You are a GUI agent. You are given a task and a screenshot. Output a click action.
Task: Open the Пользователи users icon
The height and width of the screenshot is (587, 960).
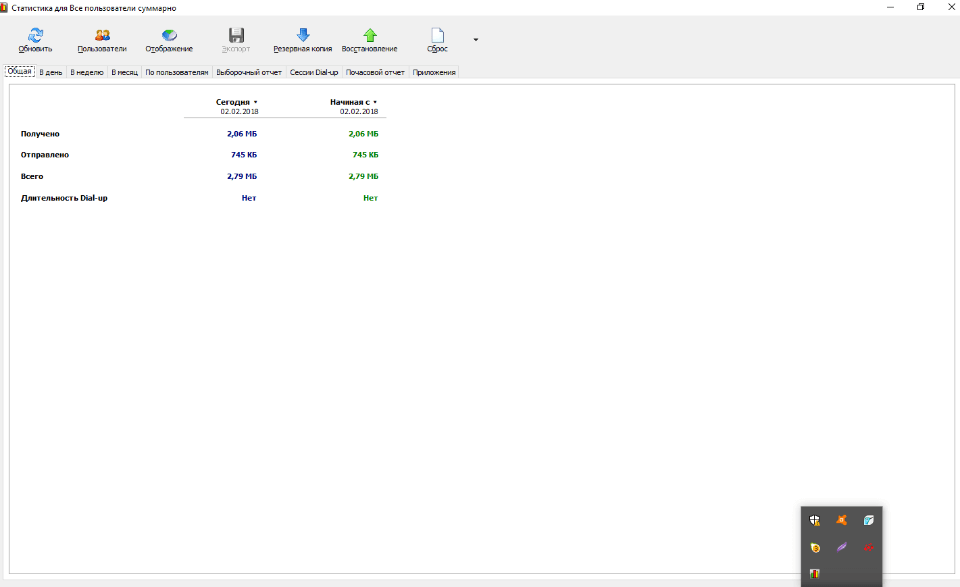(102, 35)
